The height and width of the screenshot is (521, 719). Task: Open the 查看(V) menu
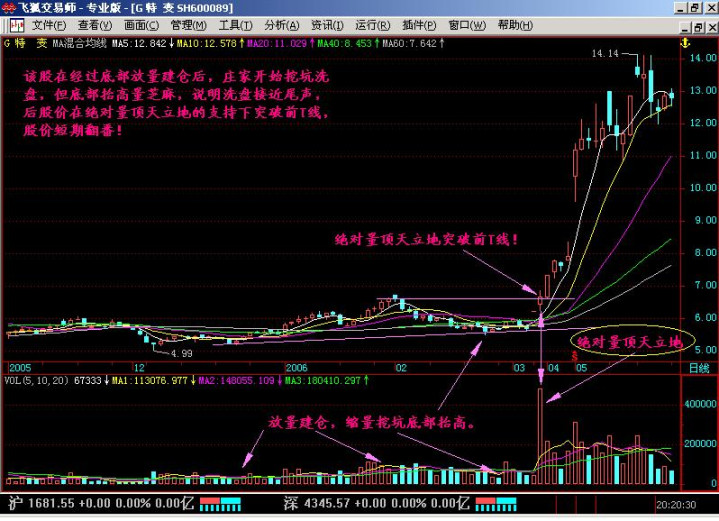click(x=95, y=25)
